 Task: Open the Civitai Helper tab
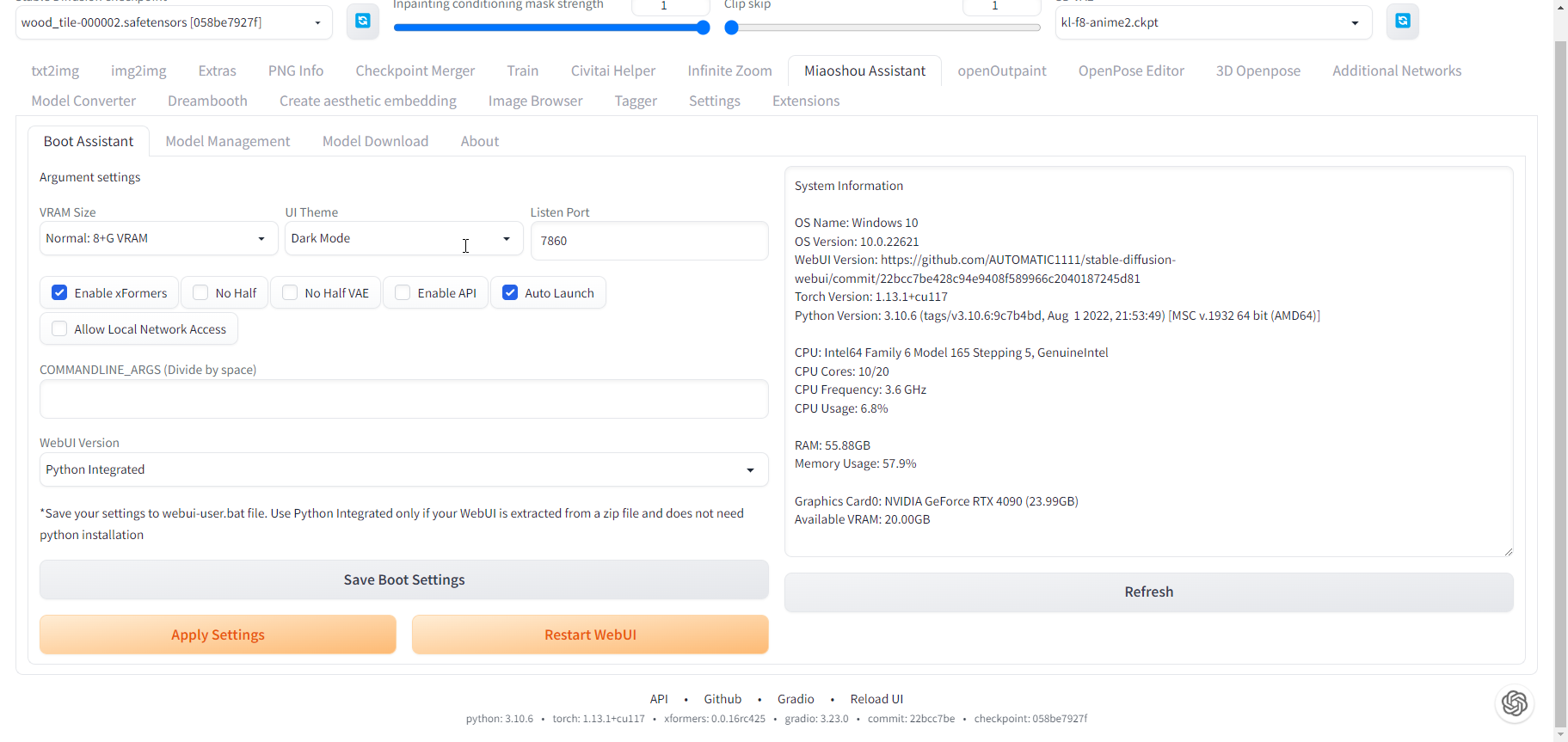[x=613, y=71]
